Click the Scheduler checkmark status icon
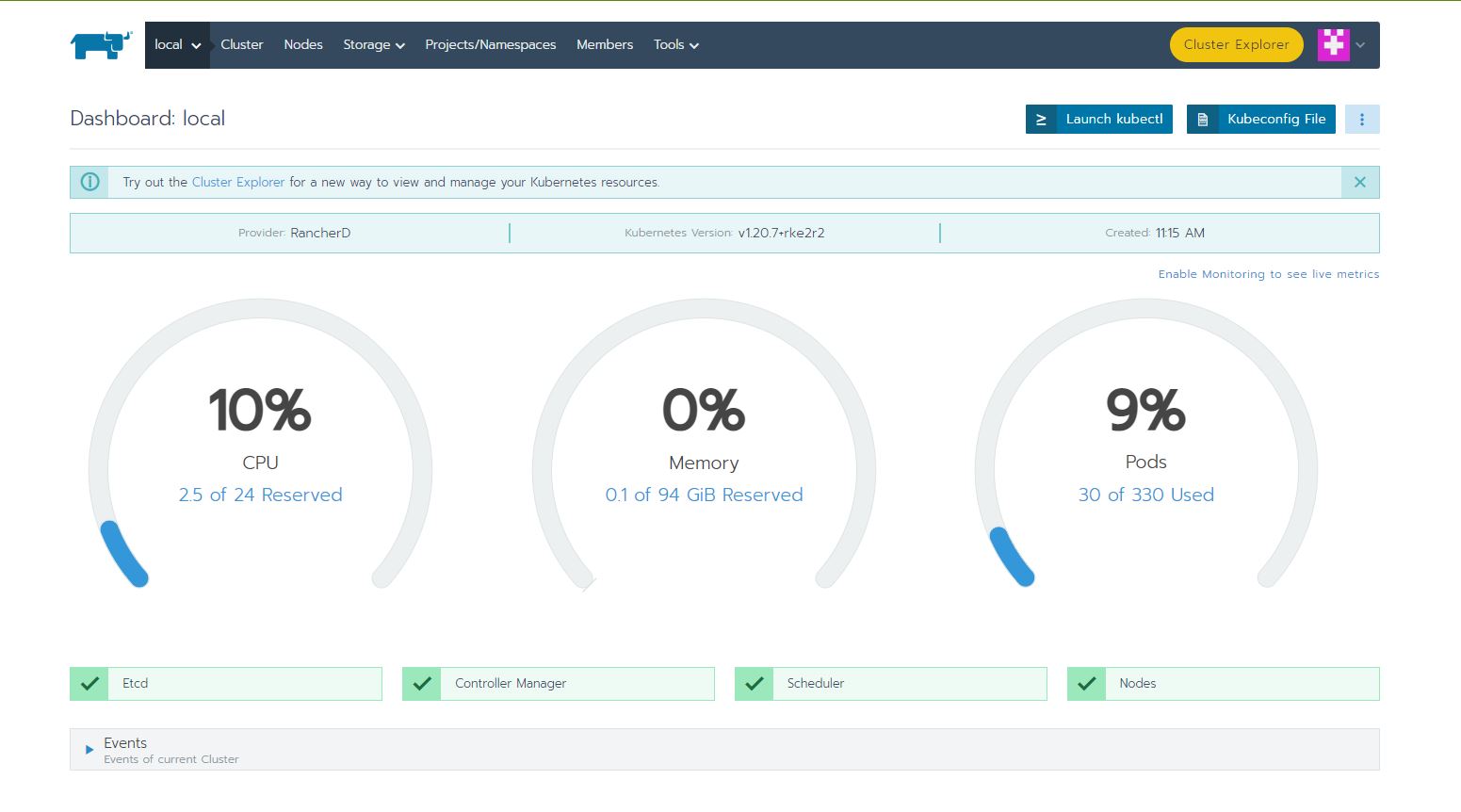 coord(755,684)
